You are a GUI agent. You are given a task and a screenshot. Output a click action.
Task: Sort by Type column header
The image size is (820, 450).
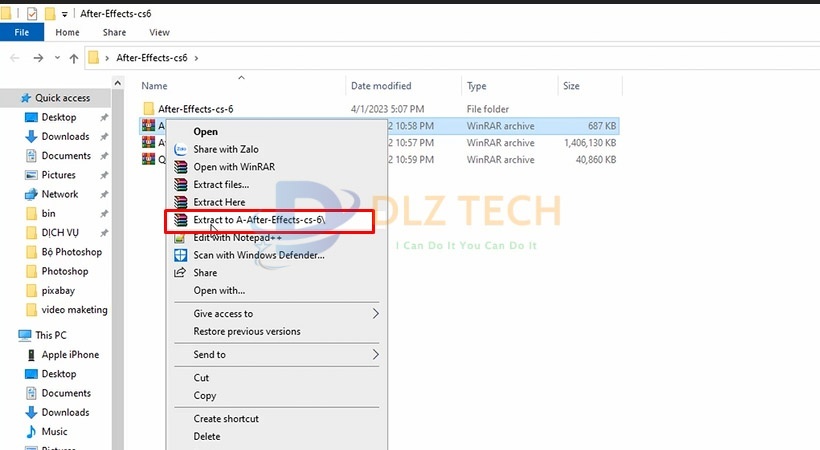click(x=476, y=86)
